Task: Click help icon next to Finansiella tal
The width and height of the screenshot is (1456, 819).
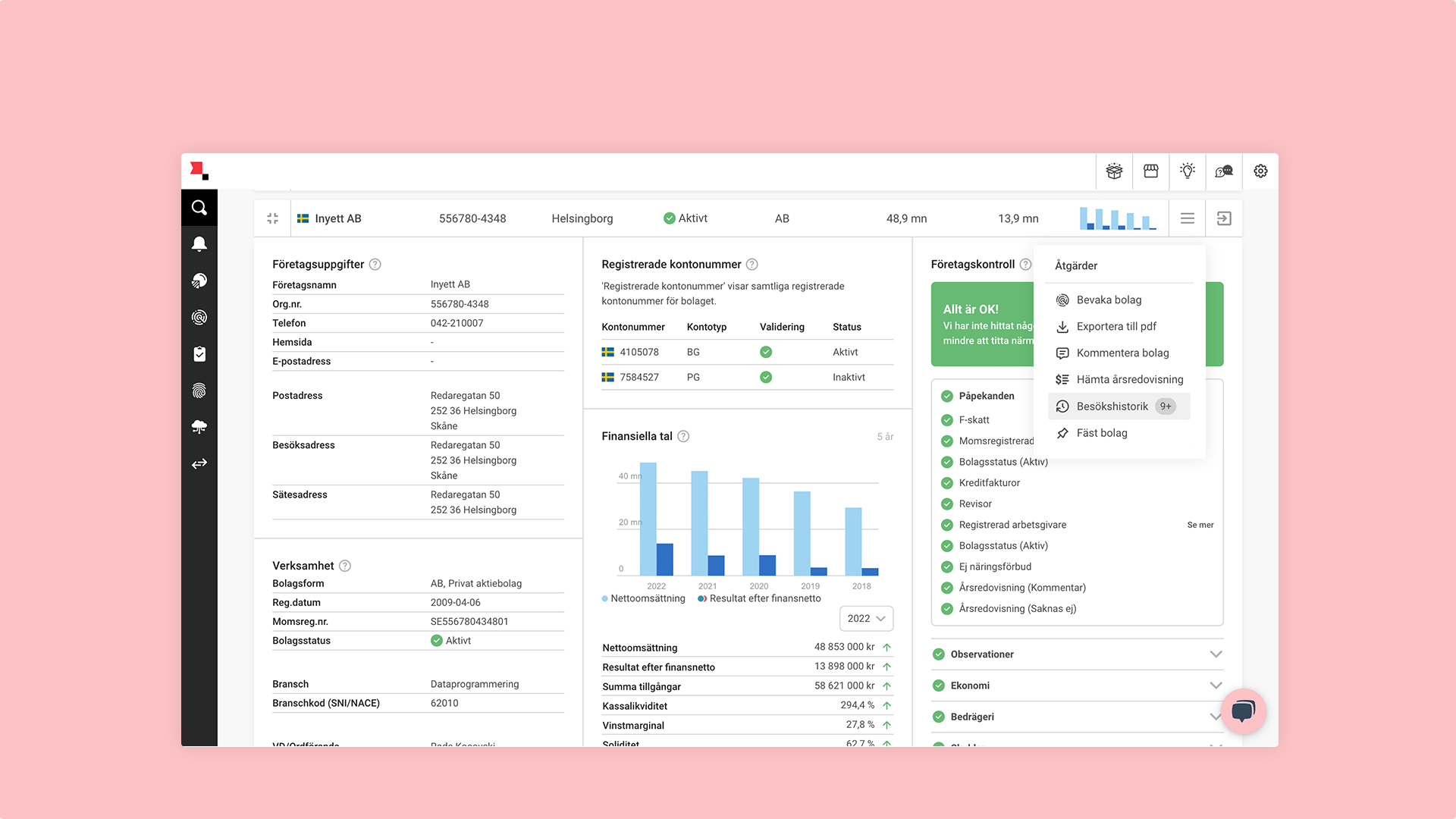Action: click(683, 436)
